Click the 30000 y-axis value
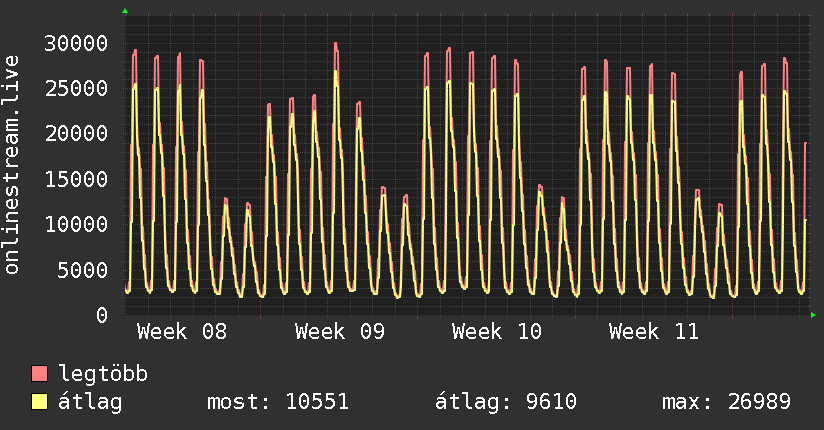The width and height of the screenshot is (824, 430). coord(78,43)
